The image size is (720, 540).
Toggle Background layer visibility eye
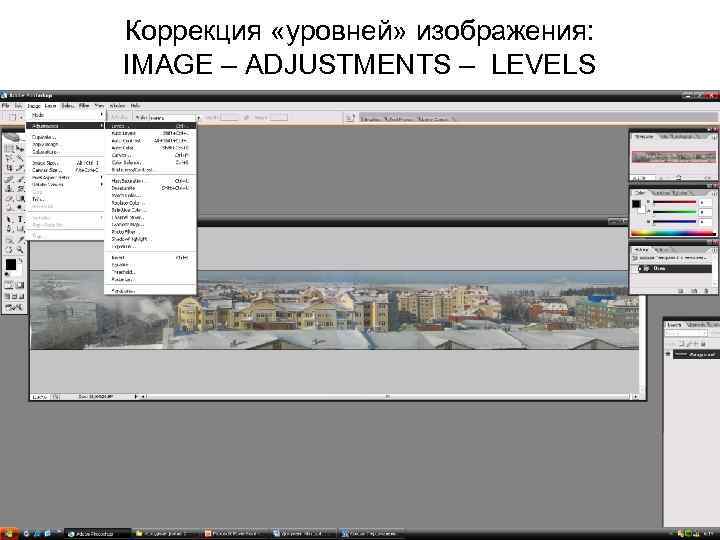click(668, 354)
